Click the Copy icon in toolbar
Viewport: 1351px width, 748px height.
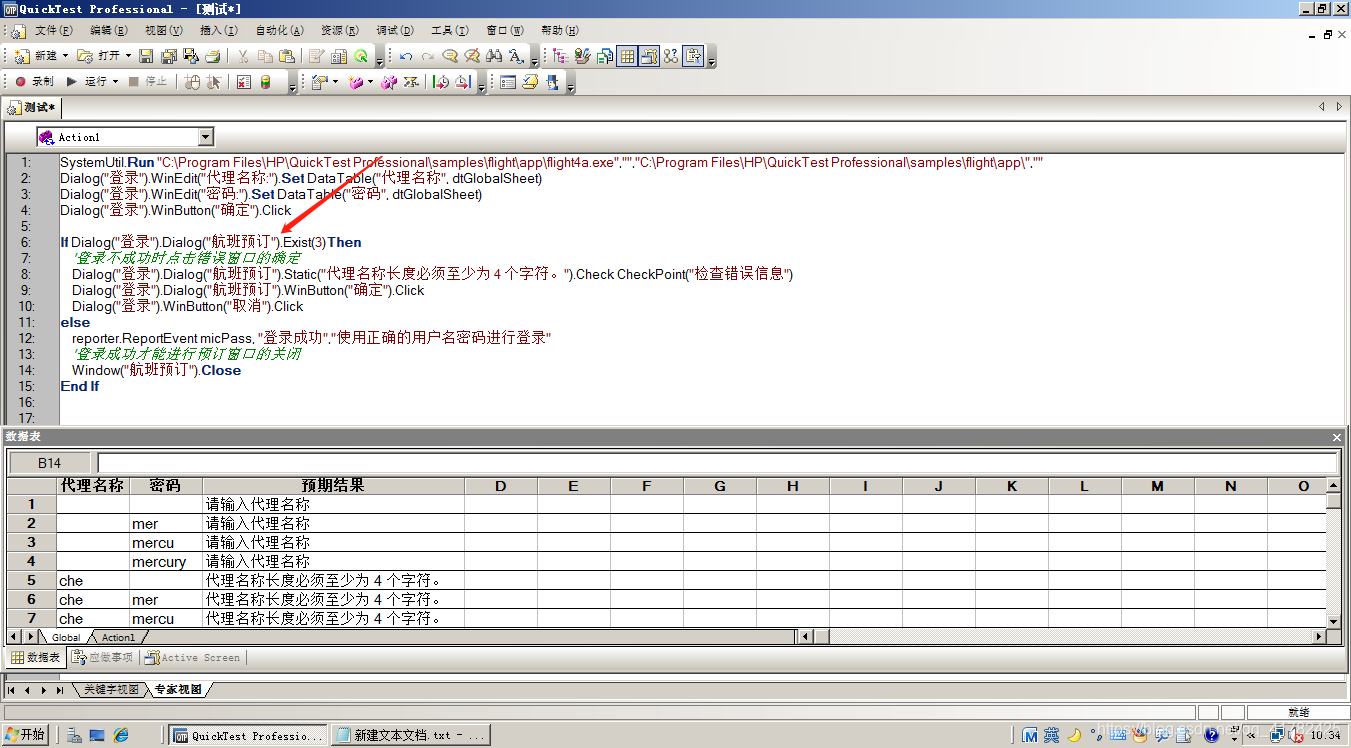point(265,56)
